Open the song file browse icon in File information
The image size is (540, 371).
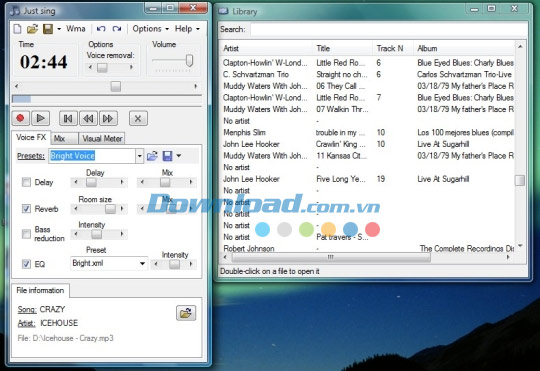click(x=186, y=313)
